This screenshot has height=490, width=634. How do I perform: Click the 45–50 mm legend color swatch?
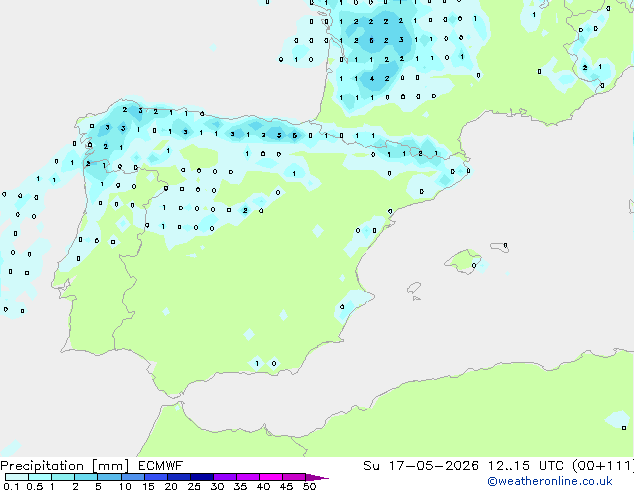294,477
